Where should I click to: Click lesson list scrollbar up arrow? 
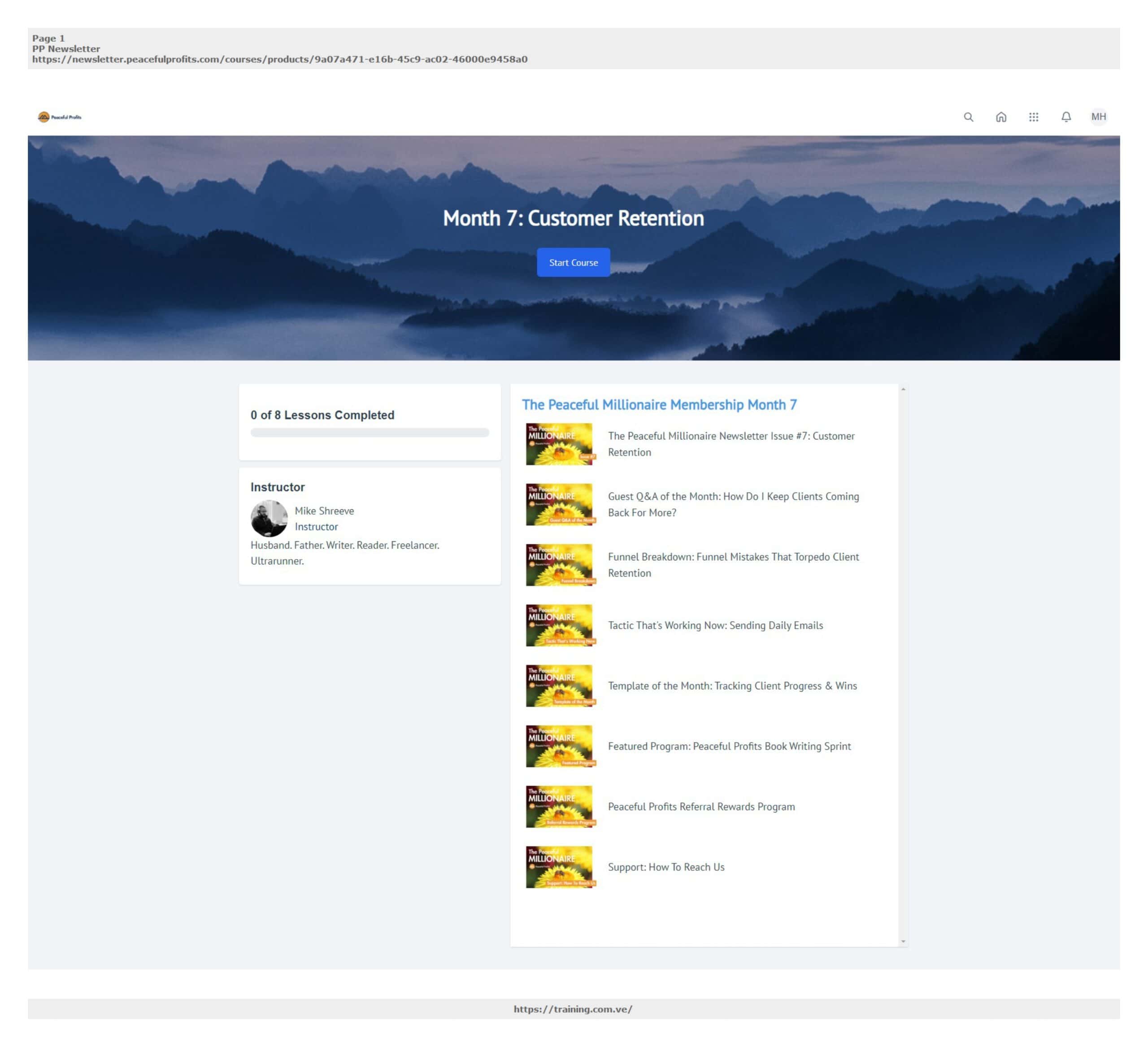[903, 389]
